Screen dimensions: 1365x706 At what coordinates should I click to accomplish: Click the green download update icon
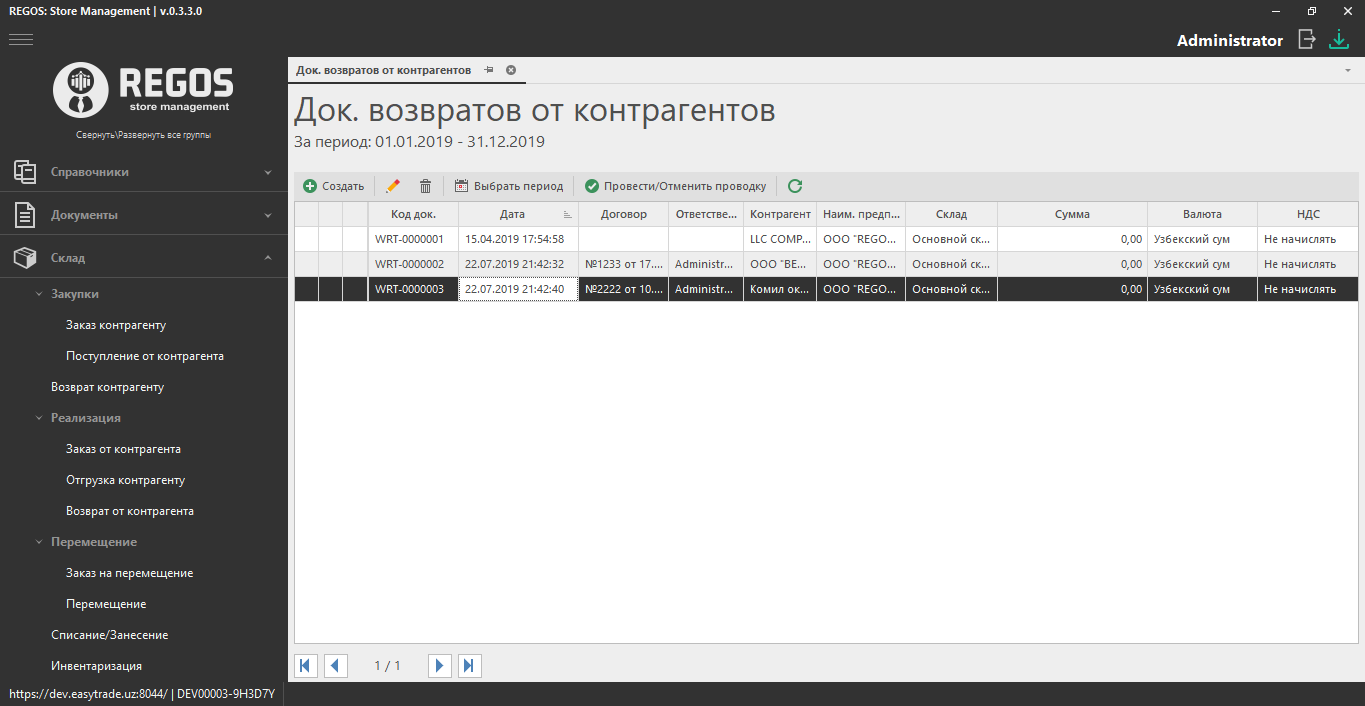pyautogui.click(x=1338, y=40)
